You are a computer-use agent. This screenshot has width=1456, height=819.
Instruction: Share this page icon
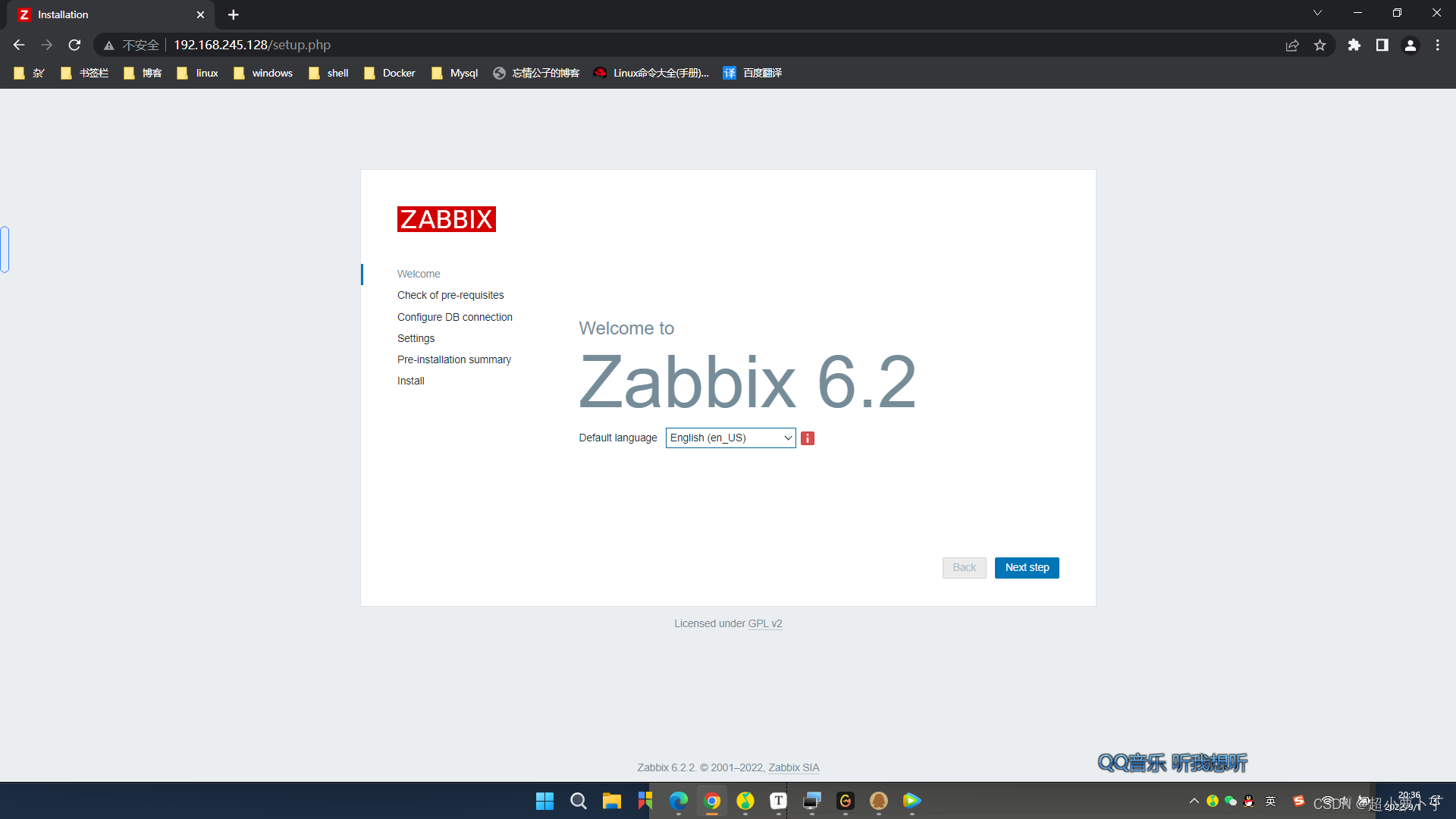click(x=1292, y=45)
